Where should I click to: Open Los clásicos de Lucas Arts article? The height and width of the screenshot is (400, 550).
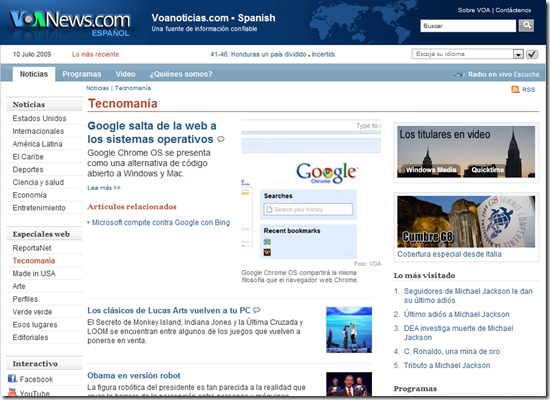click(x=169, y=311)
